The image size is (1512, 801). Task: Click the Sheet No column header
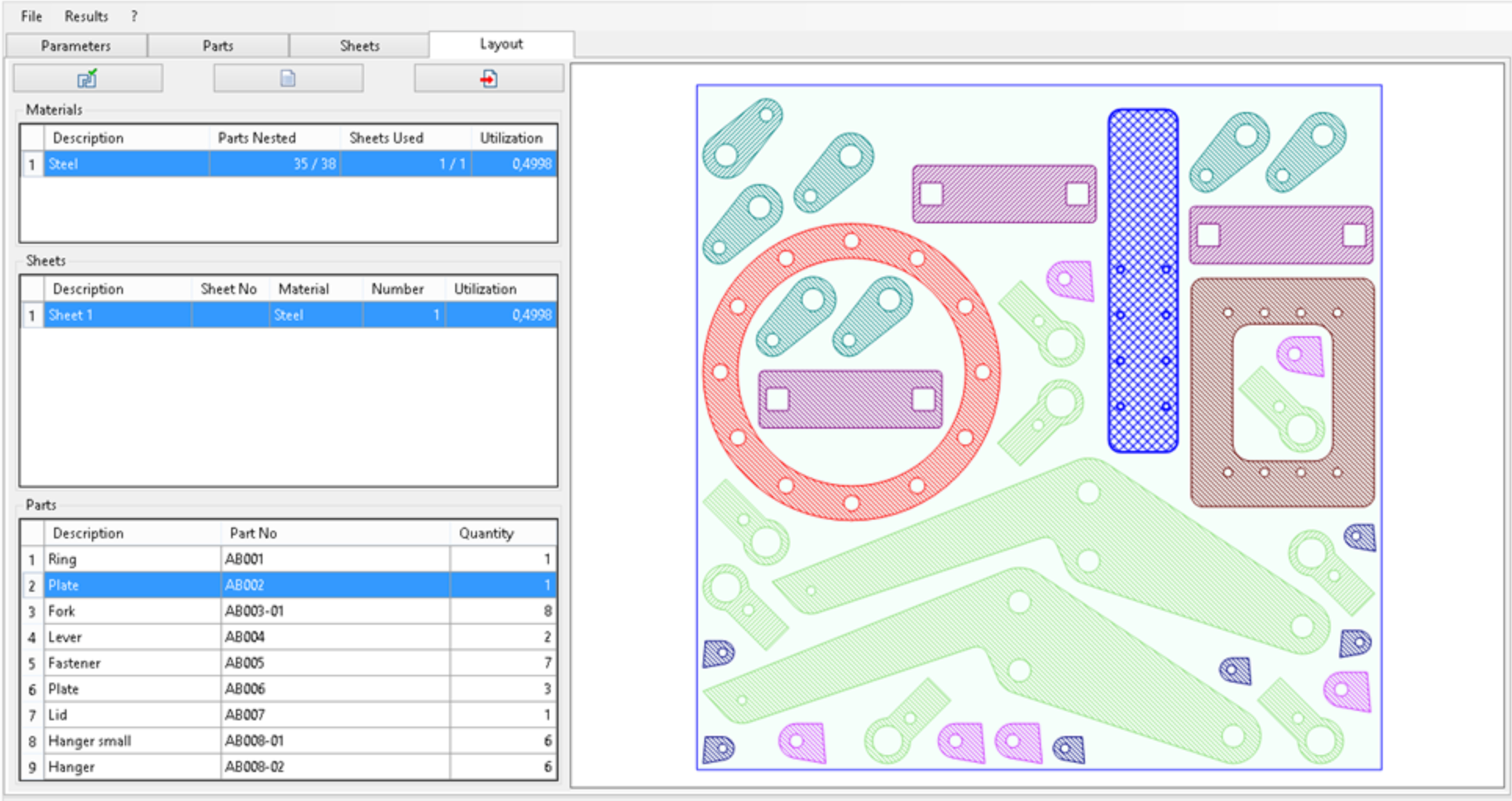click(229, 289)
